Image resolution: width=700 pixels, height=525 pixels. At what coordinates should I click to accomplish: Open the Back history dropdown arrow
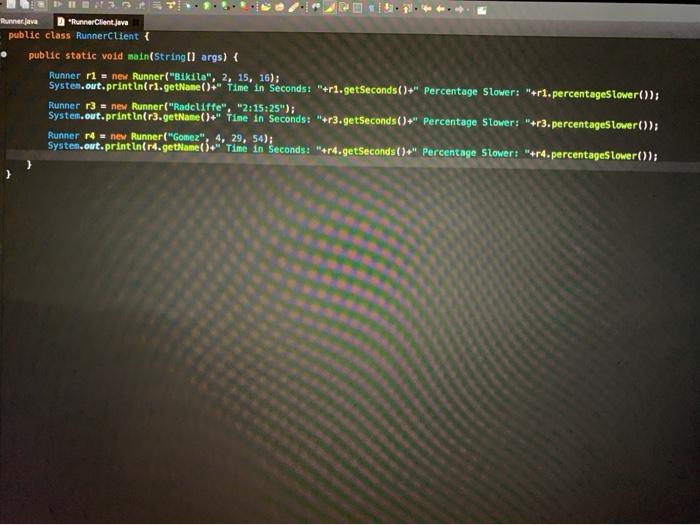(449, 9)
